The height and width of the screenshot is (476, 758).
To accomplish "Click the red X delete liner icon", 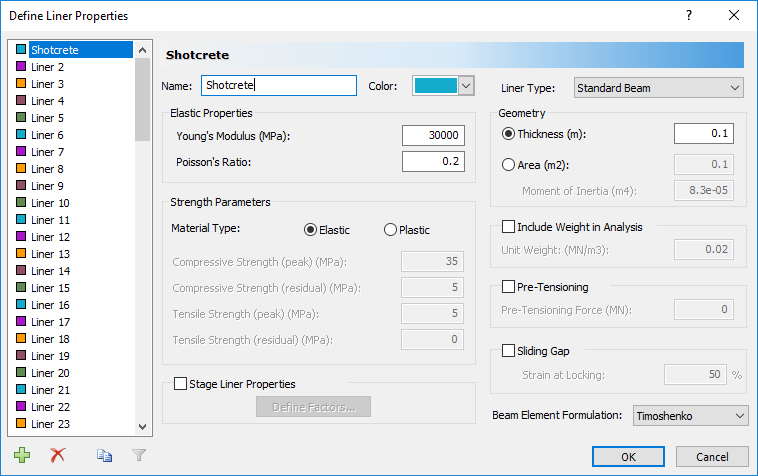I will [58, 455].
